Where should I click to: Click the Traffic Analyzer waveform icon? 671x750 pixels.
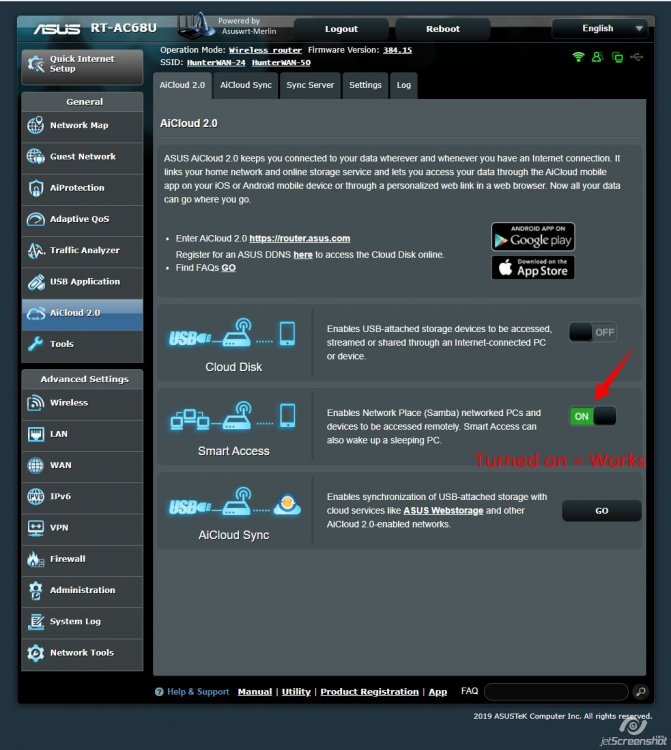coord(36,250)
